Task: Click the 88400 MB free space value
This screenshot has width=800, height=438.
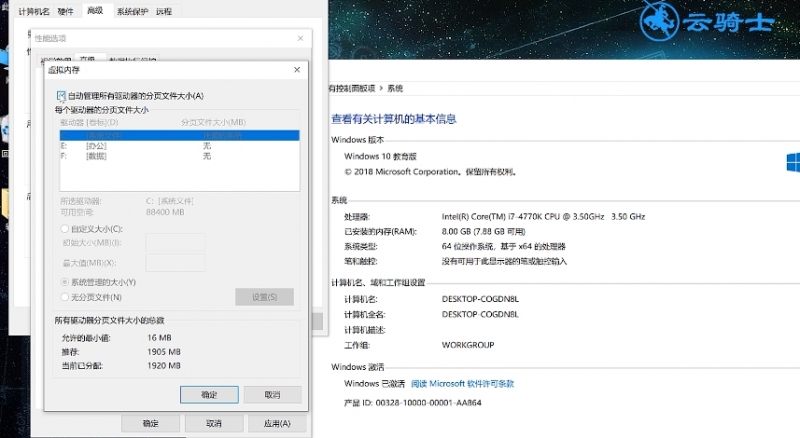Action: coord(165,212)
